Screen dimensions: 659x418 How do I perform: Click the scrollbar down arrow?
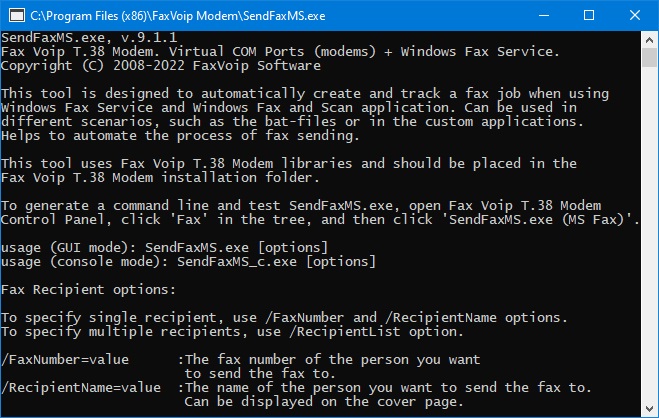click(x=649, y=408)
